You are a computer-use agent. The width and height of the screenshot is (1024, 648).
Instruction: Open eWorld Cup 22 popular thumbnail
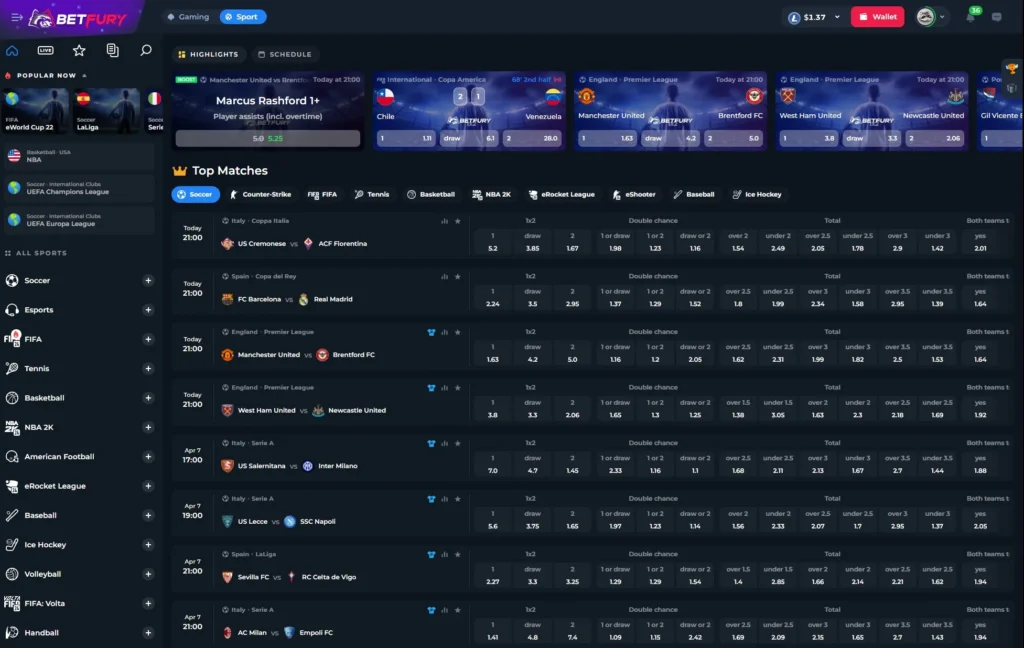pyautogui.click(x=35, y=110)
